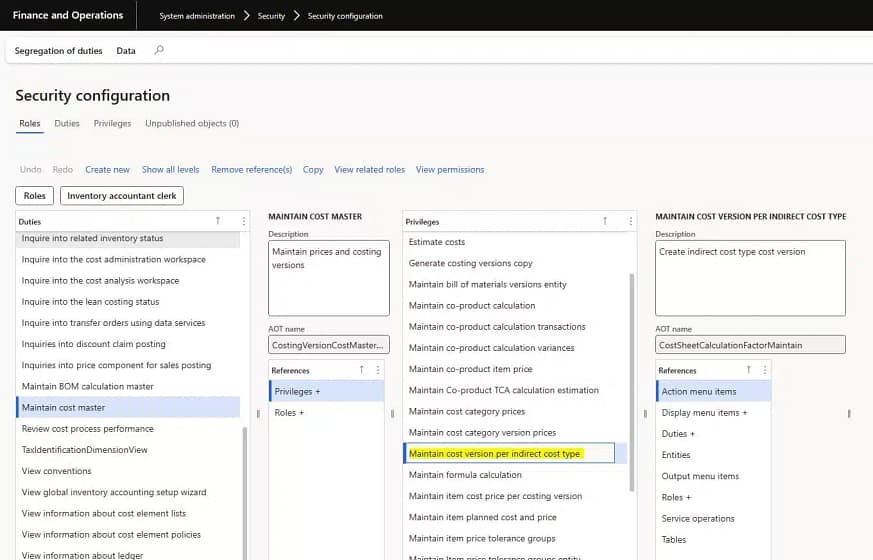The height and width of the screenshot is (560, 873).
Task: Expand Privileges + under Maintain cost master
Action: [x=327, y=391]
